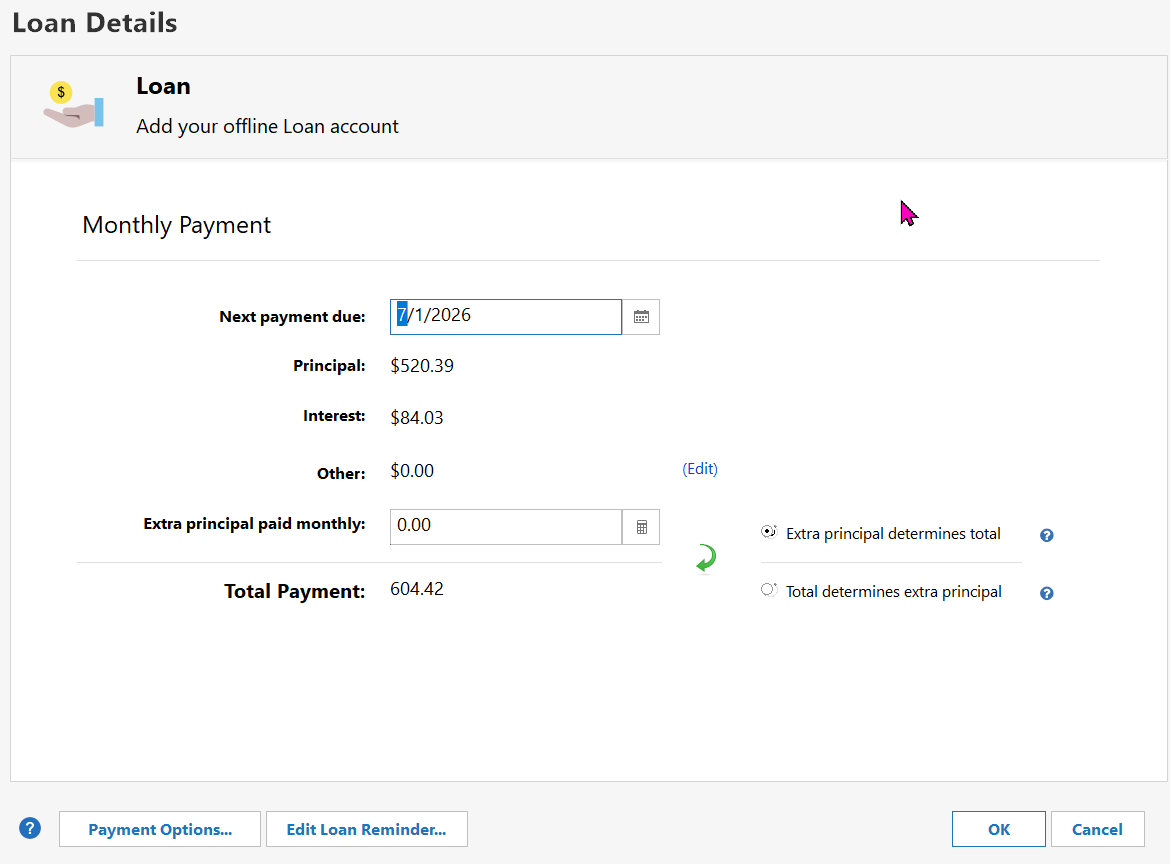Open Payment Options dialog
This screenshot has height=864, width=1170.
[x=160, y=829]
